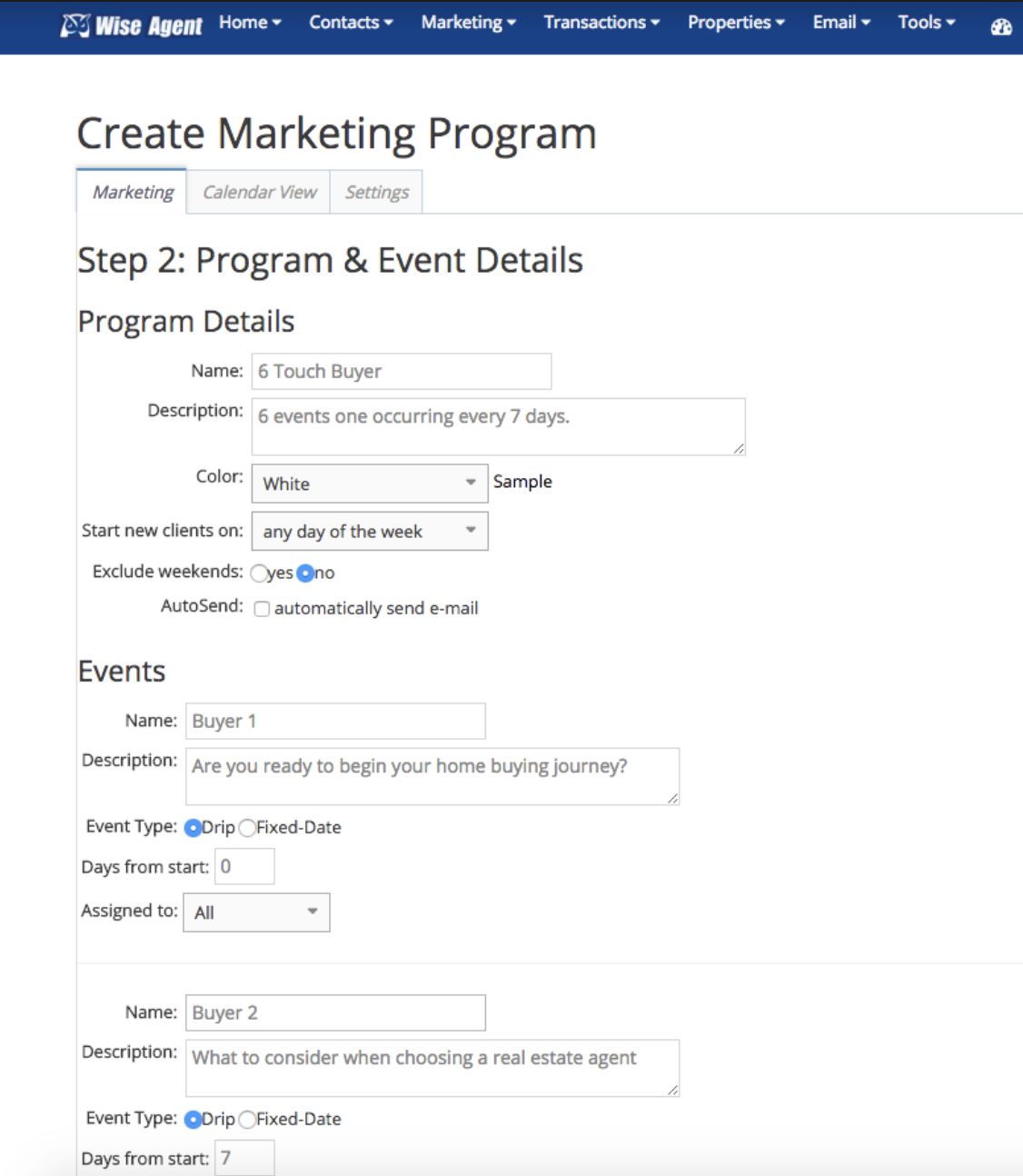Click the program Name field

[401, 372]
